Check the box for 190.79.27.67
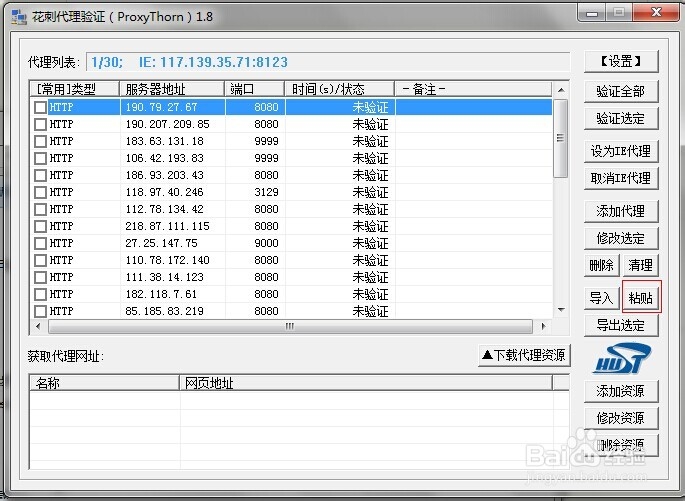 click(40, 107)
